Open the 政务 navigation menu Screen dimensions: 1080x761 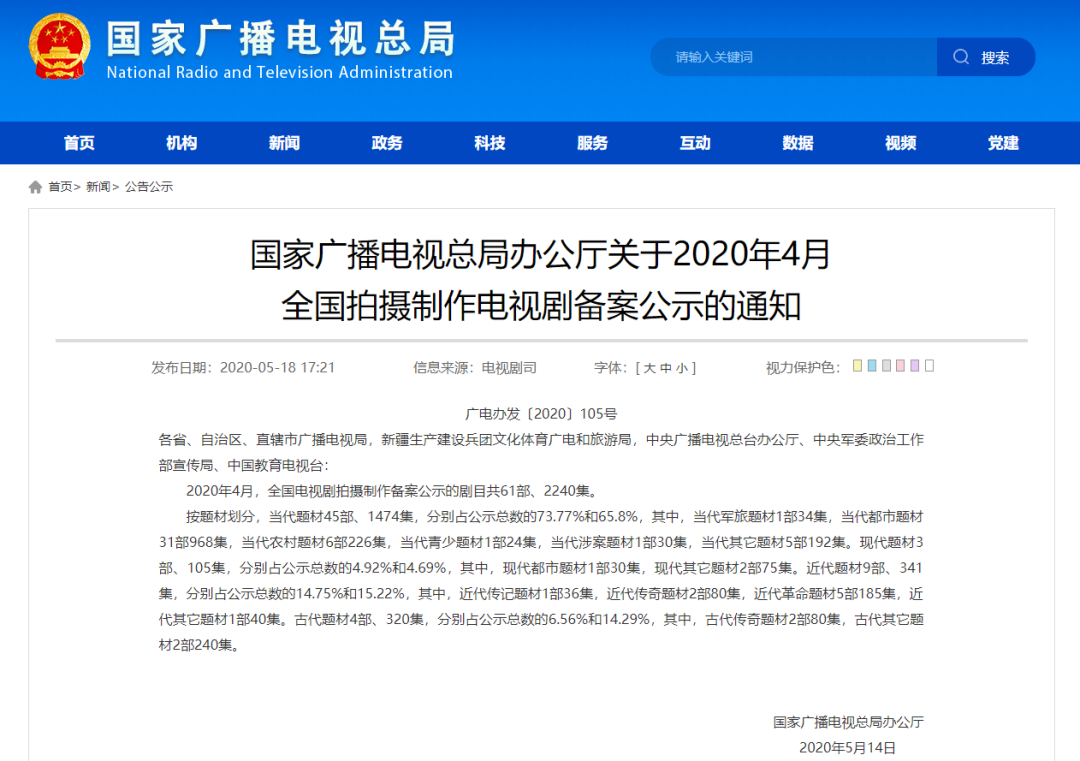point(386,143)
